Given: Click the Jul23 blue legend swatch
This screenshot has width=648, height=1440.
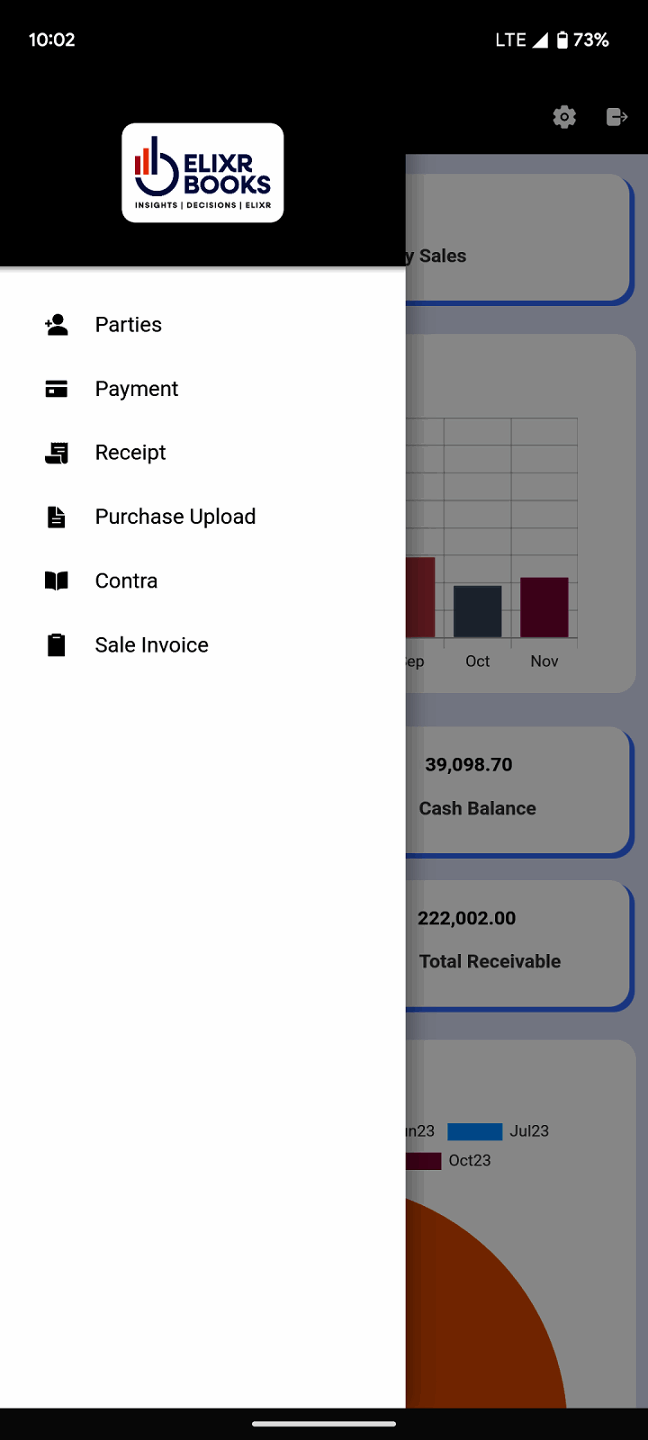Looking at the screenshot, I should (x=474, y=1132).
